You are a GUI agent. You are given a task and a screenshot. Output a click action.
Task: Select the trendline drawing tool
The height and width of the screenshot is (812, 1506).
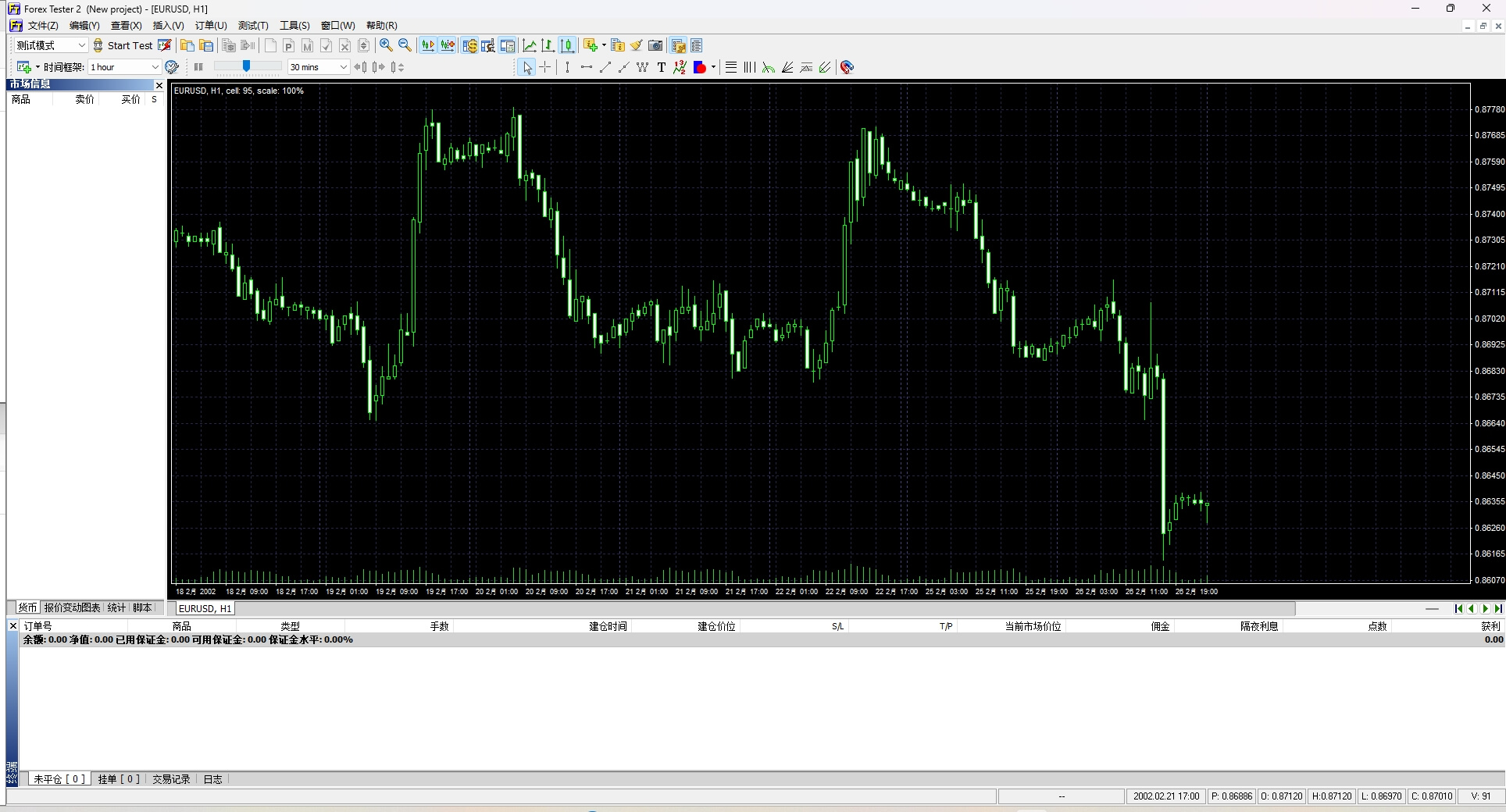tap(605, 67)
